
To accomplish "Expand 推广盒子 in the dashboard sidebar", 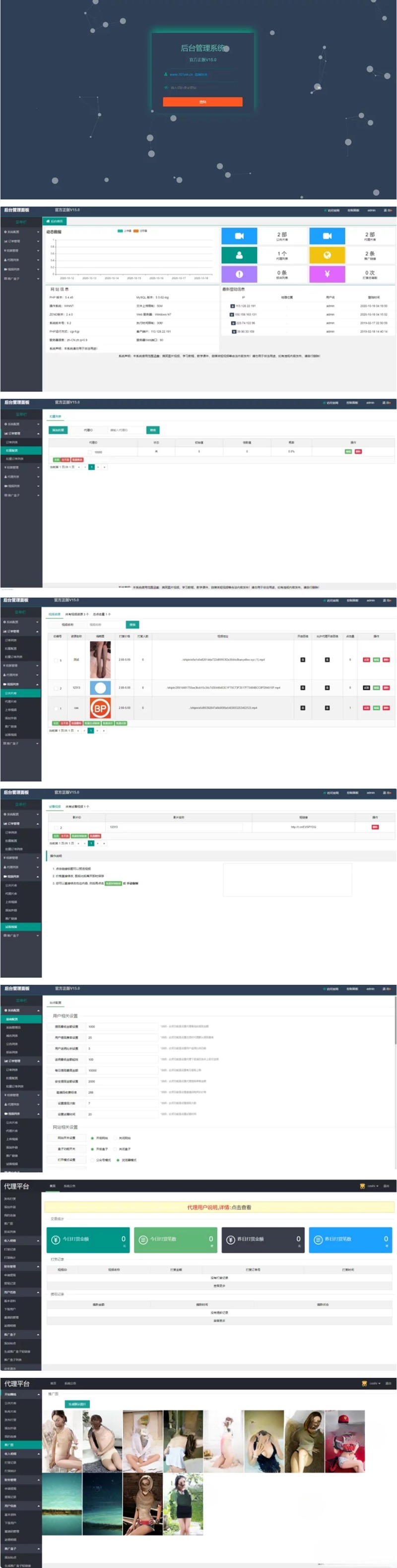I will click(x=21, y=278).
